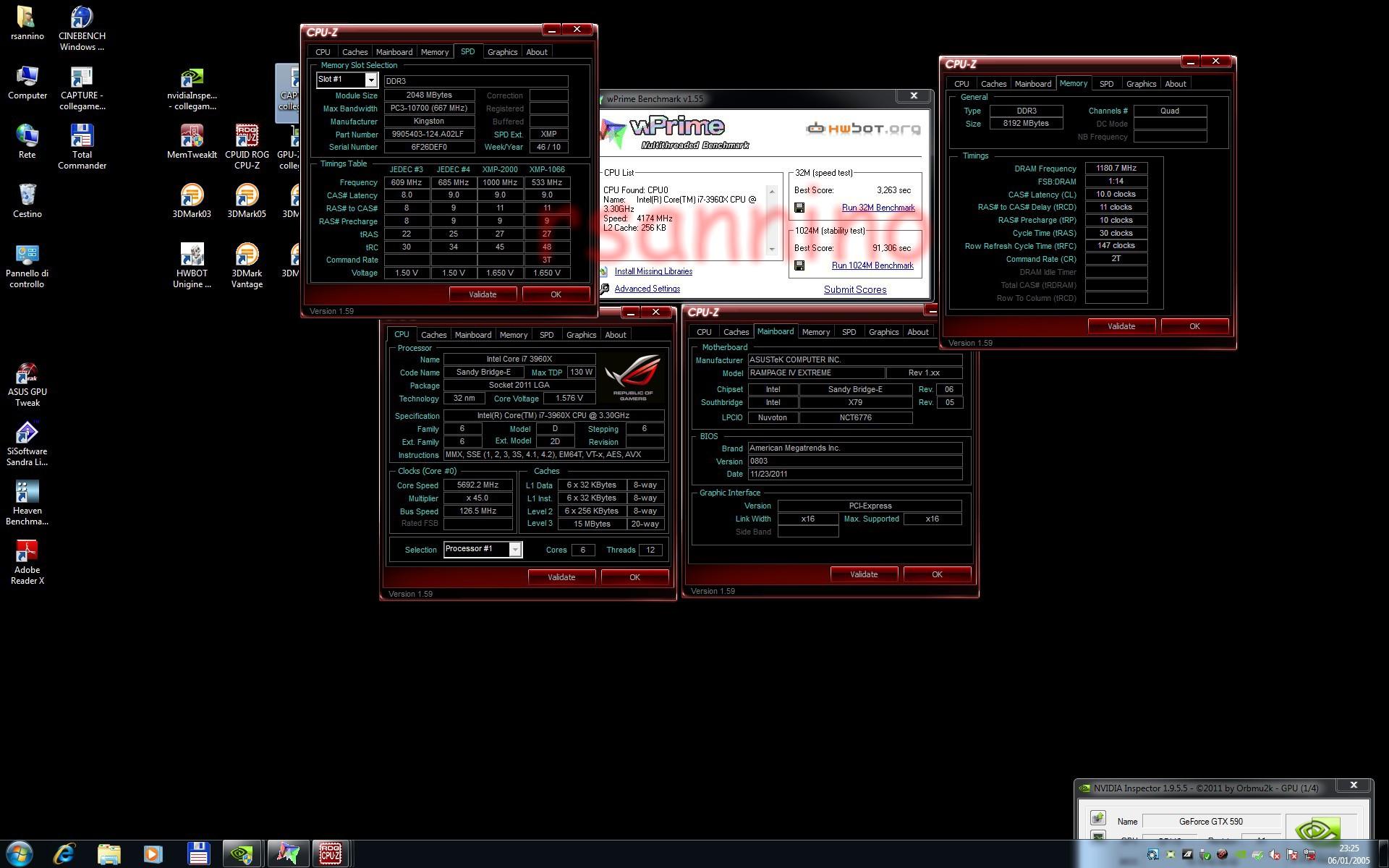This screenshot has width=1389, height=868.
Task: Open nvidiaInspector shortcut on desktop
Action: [192, 88]
